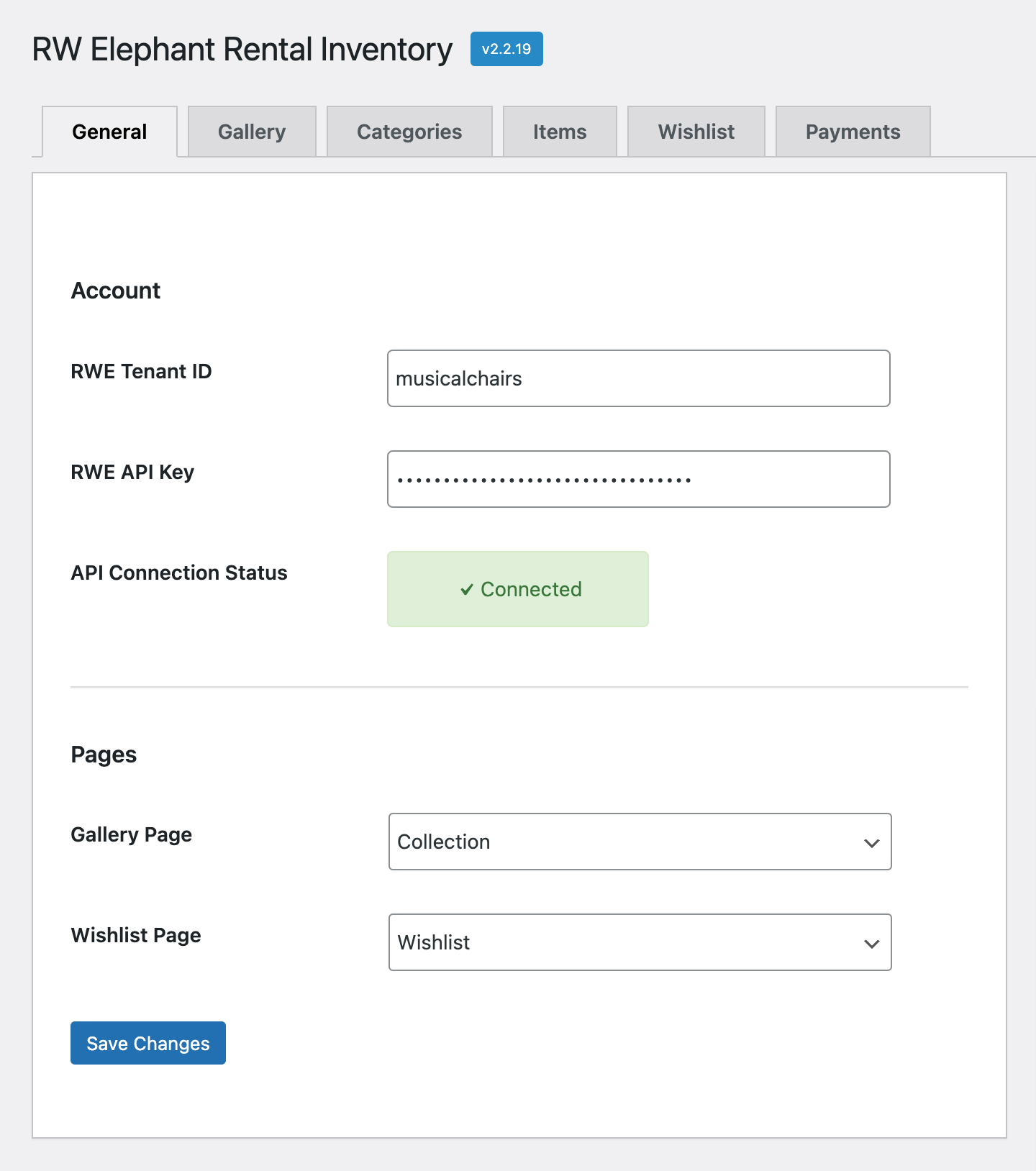Open the Payments tab

[x=853, y=132]
